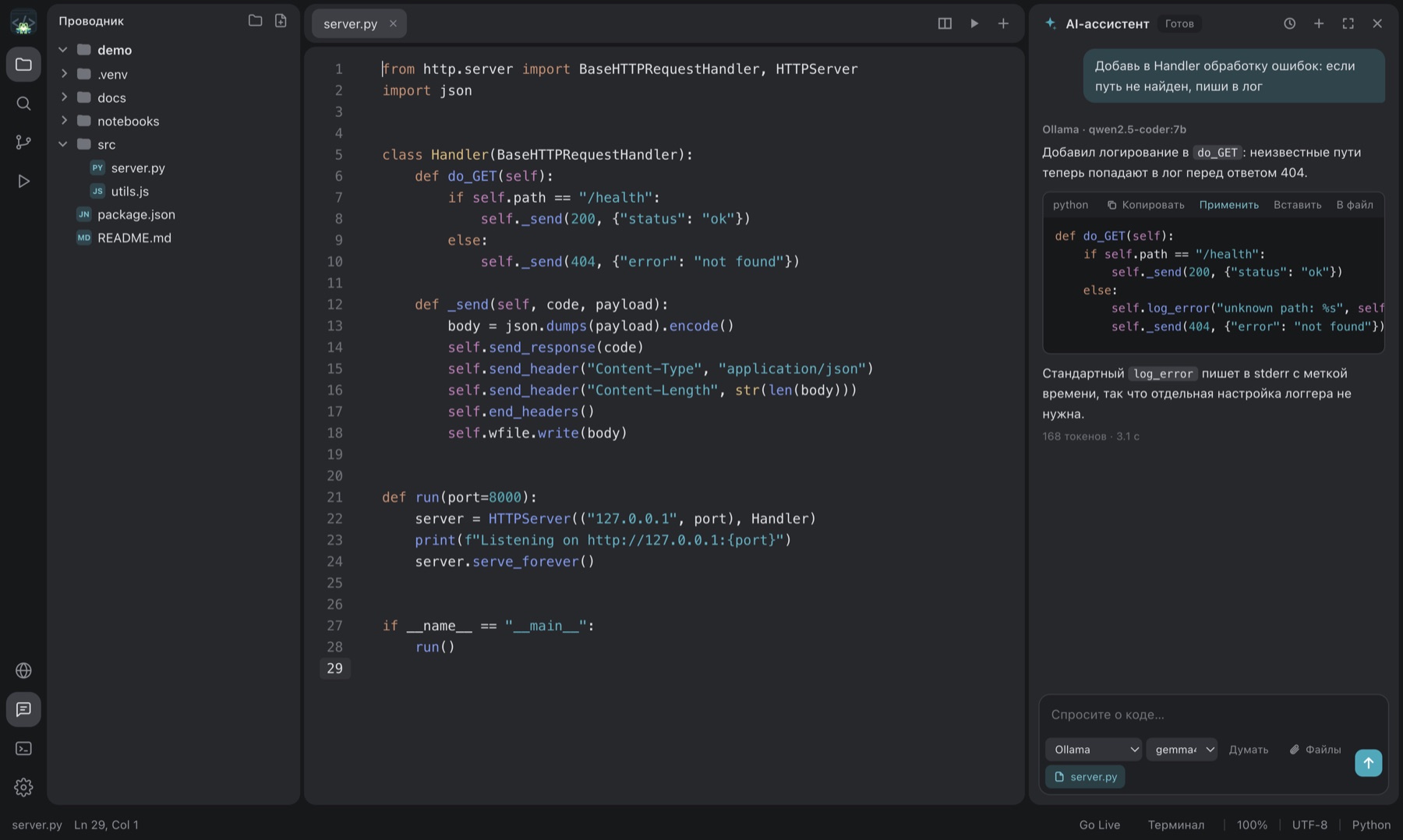Expand the .venv folder
This screenshot has height=840, width=1403.
click(x=63, y=74)
